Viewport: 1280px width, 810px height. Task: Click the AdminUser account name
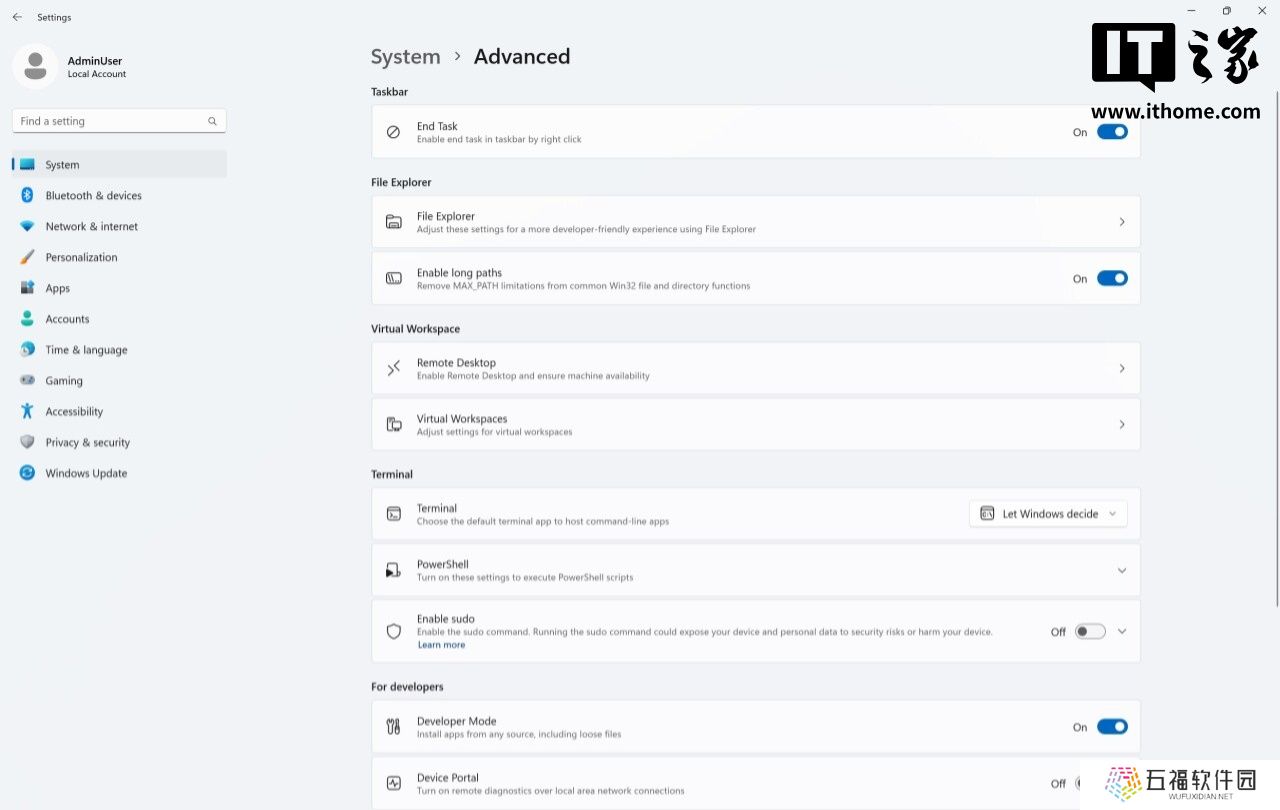click(x=95, y=61)
